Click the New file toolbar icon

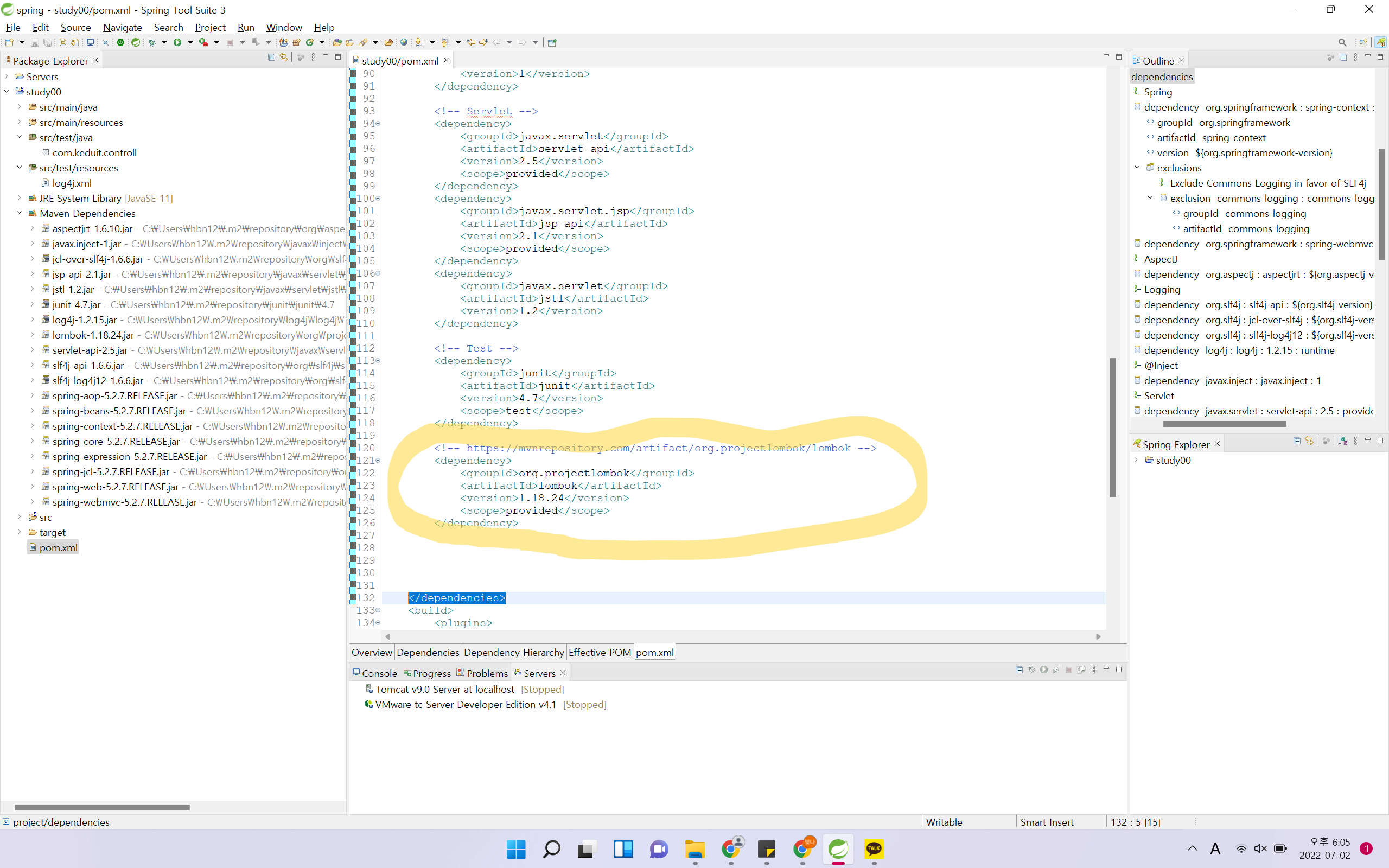click(x=9, y=42)
